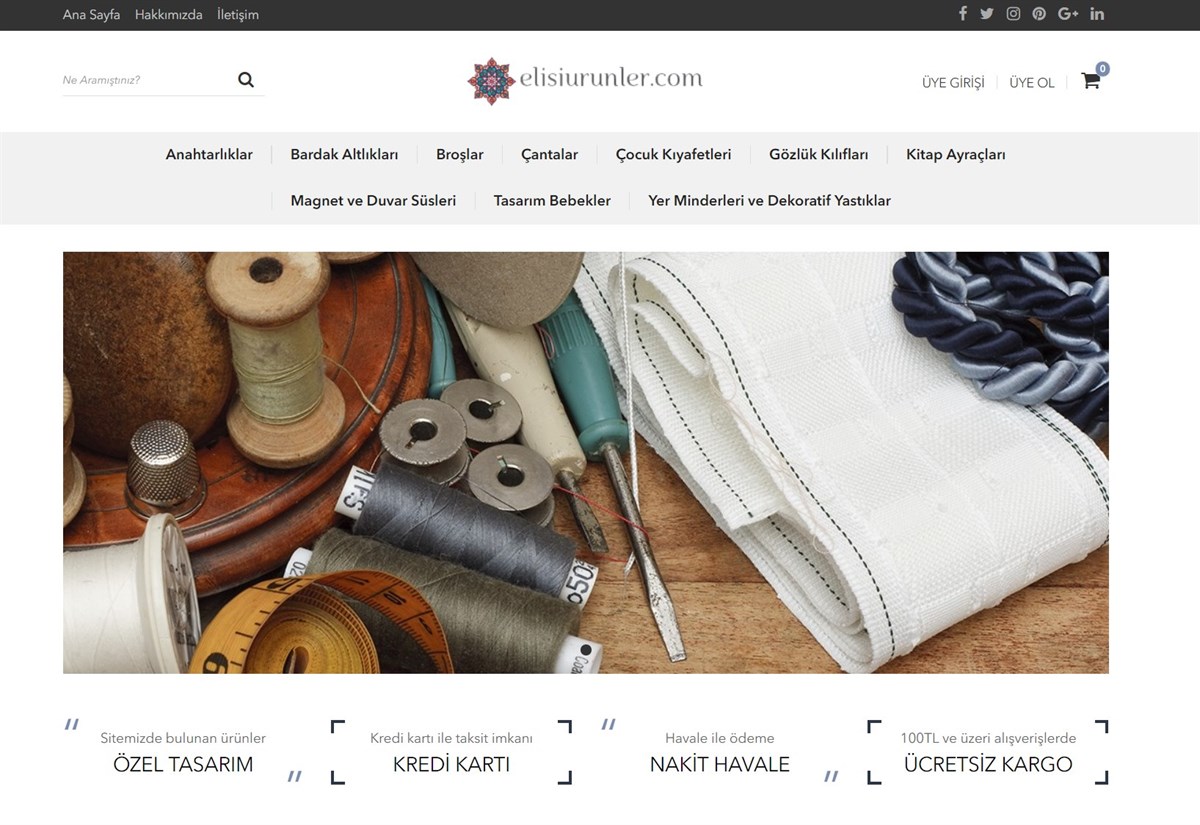Open the Google Plus social icon
The width and height of the screenshot is (1200, 825).
pyautogui.click(x=1068, y=14)
